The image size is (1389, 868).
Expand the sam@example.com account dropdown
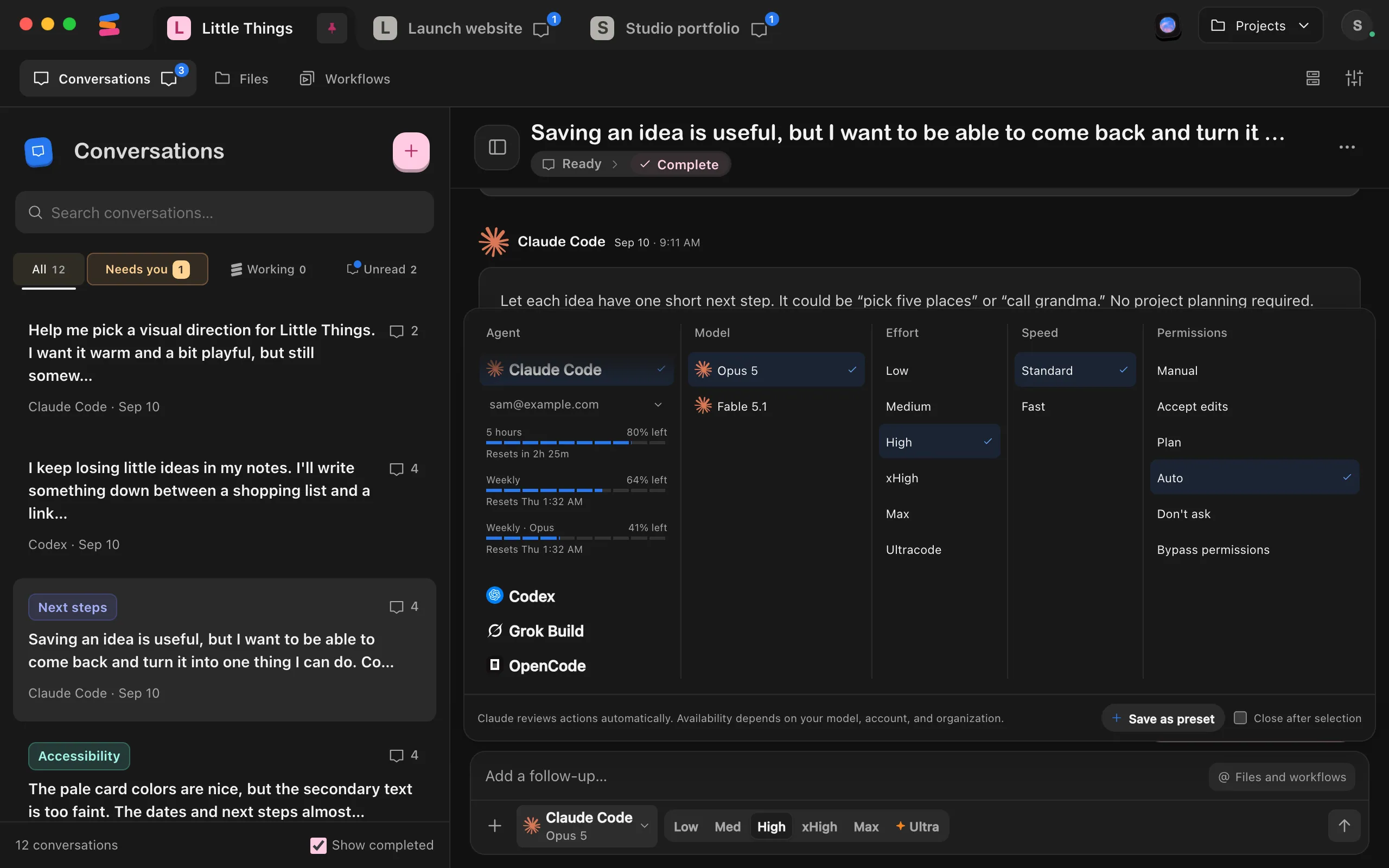pos(576,404)
